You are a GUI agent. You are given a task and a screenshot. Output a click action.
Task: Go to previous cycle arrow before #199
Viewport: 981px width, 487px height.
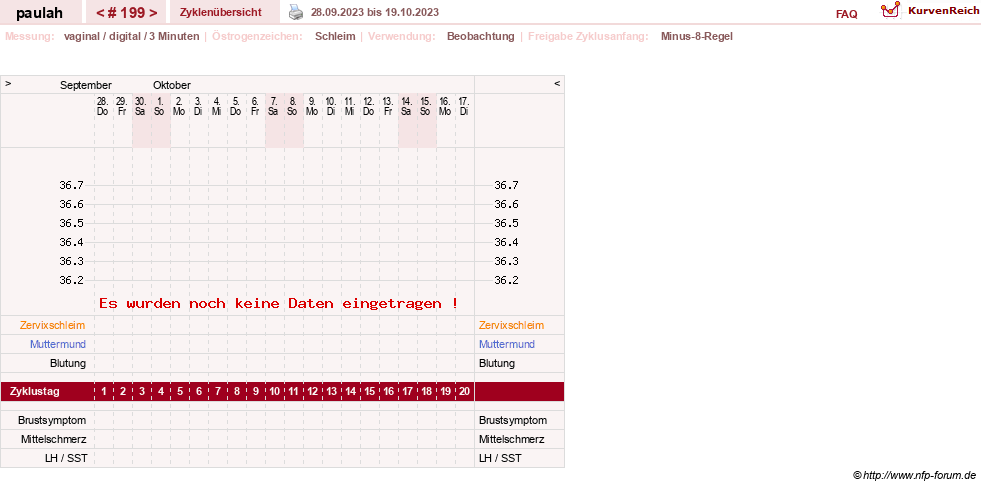click(x=100, y=13)
